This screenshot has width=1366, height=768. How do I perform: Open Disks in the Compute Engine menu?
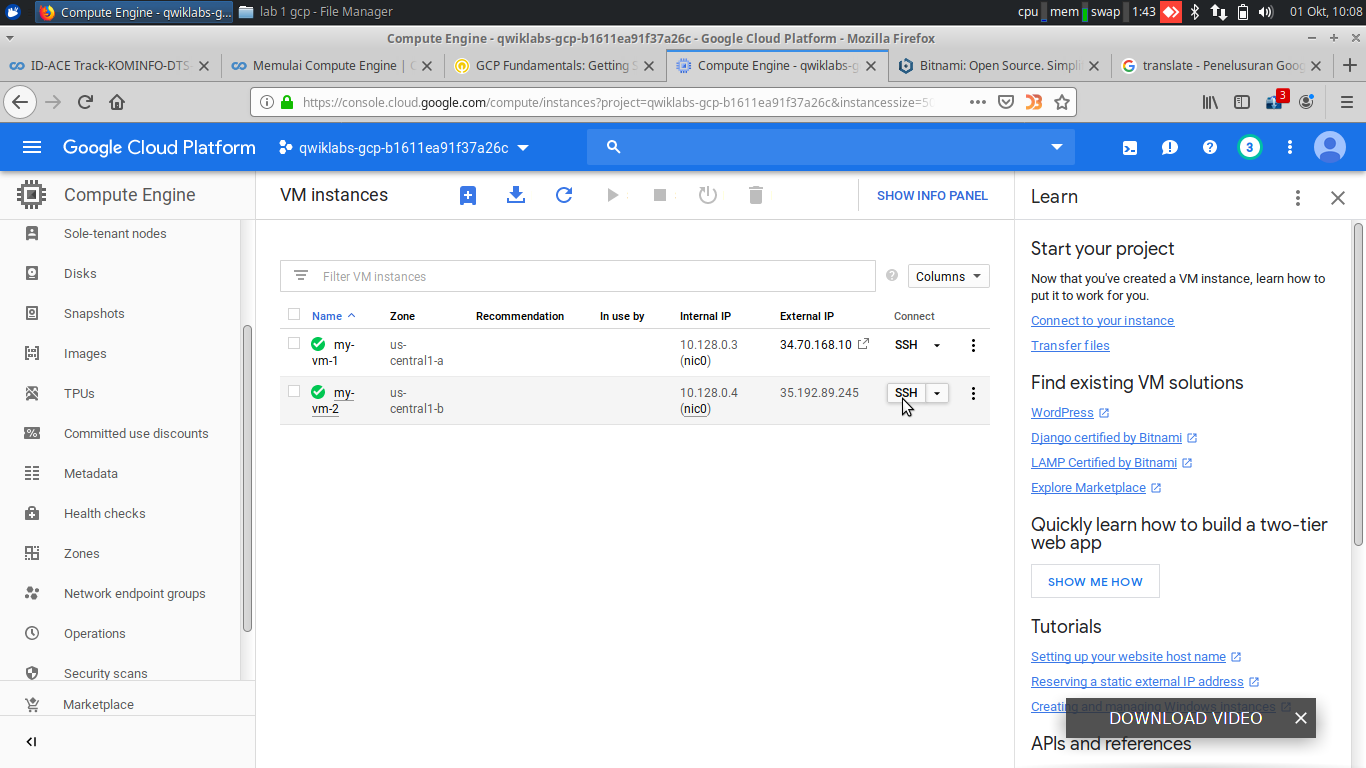[x=80, y=274]
